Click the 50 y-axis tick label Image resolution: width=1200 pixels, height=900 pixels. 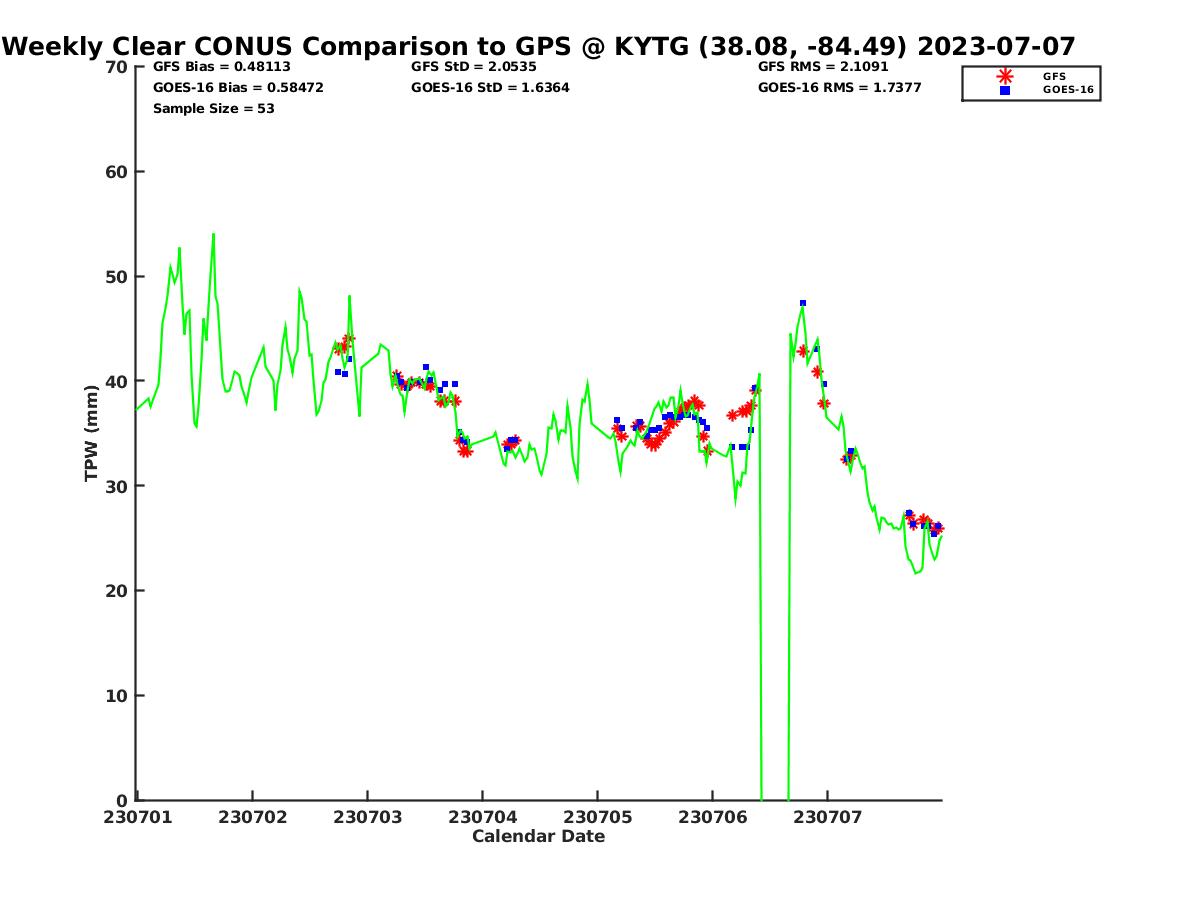(117, 277)
